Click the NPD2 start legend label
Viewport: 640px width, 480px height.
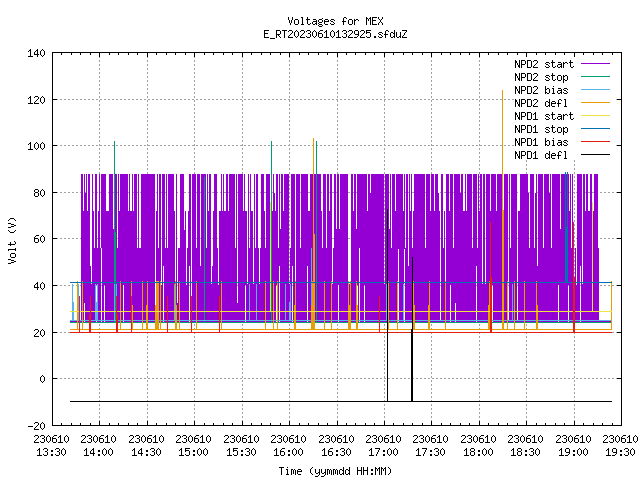(x=544, y=64)
